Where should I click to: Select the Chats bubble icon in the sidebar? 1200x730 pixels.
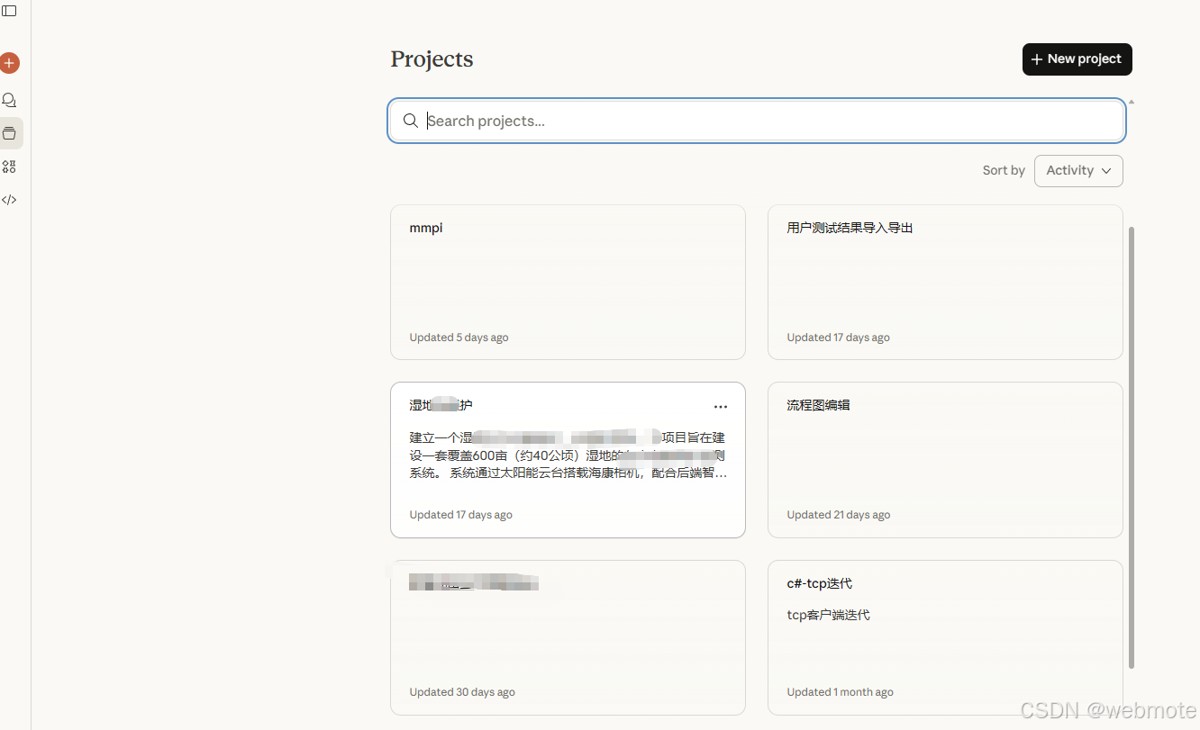[10, 100]
